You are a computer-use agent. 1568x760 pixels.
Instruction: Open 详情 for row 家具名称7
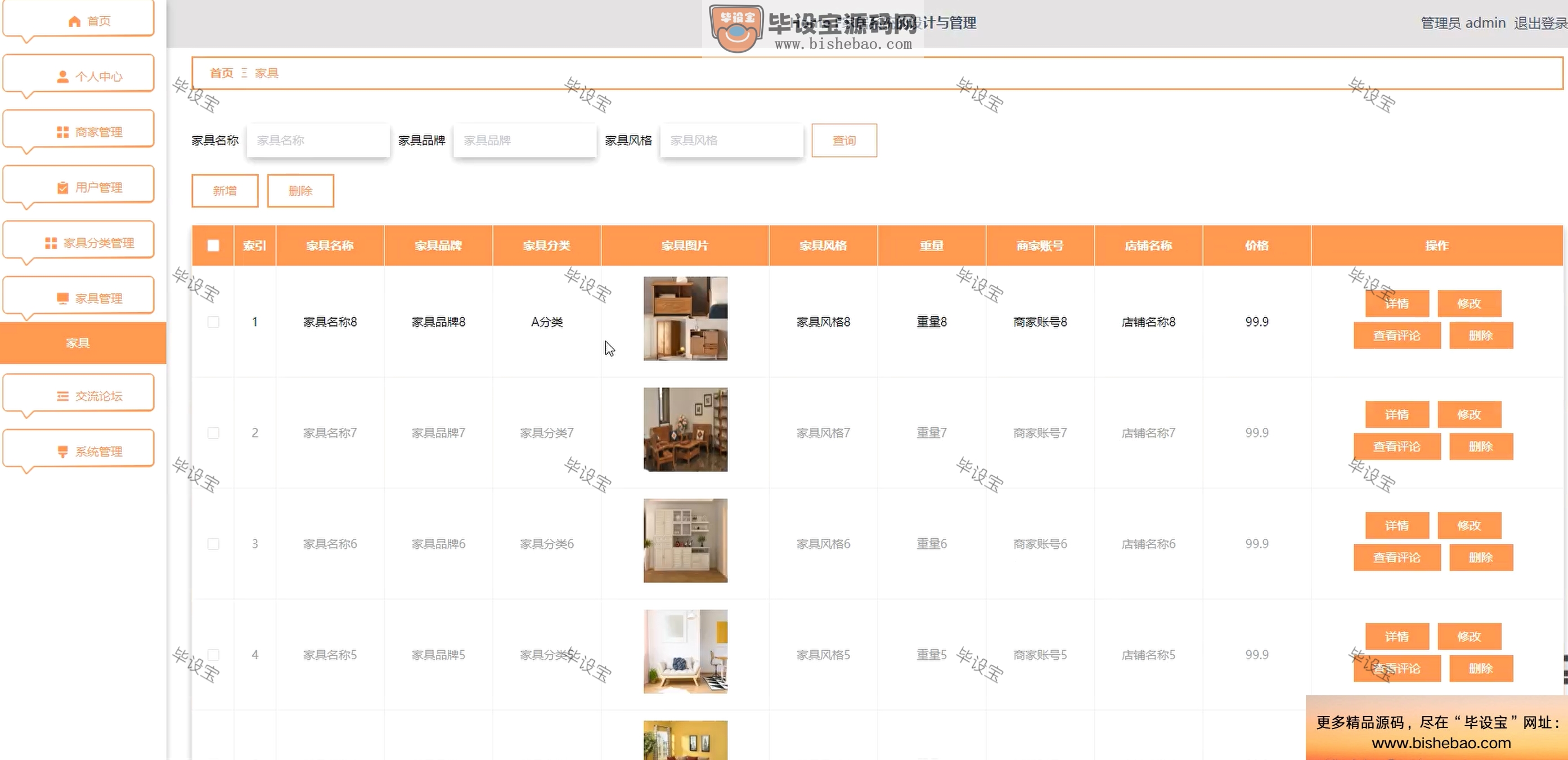click(1397, 415)
